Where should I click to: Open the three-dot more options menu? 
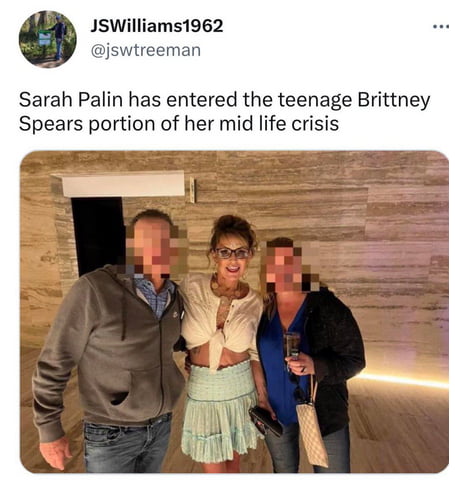[x=441, y=26]
